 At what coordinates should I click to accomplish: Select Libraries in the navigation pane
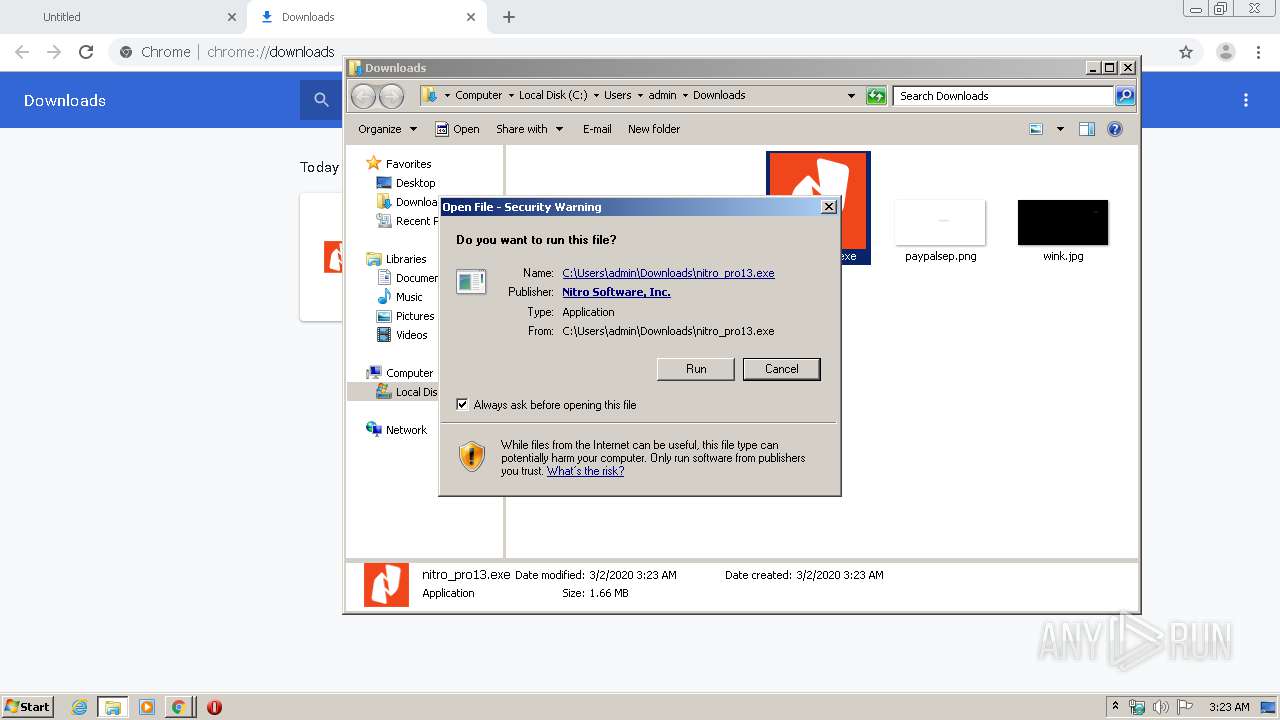397,259
